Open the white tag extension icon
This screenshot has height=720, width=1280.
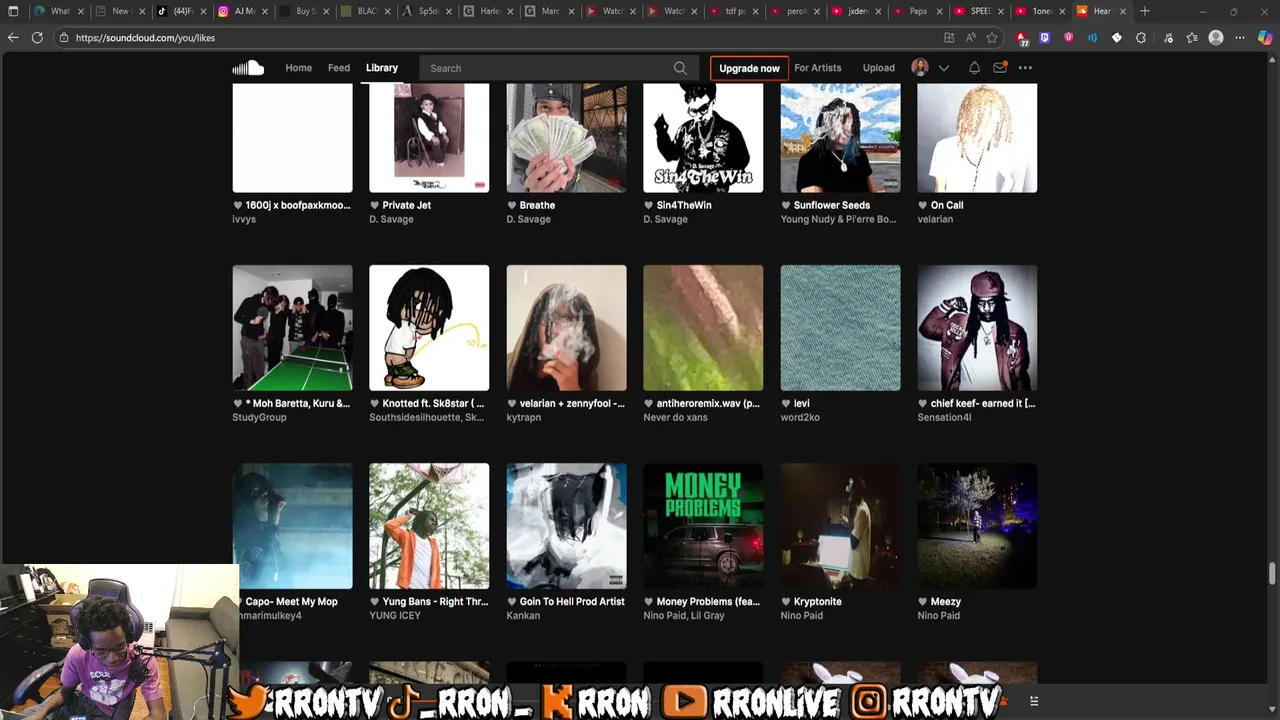coord(1117,37)
